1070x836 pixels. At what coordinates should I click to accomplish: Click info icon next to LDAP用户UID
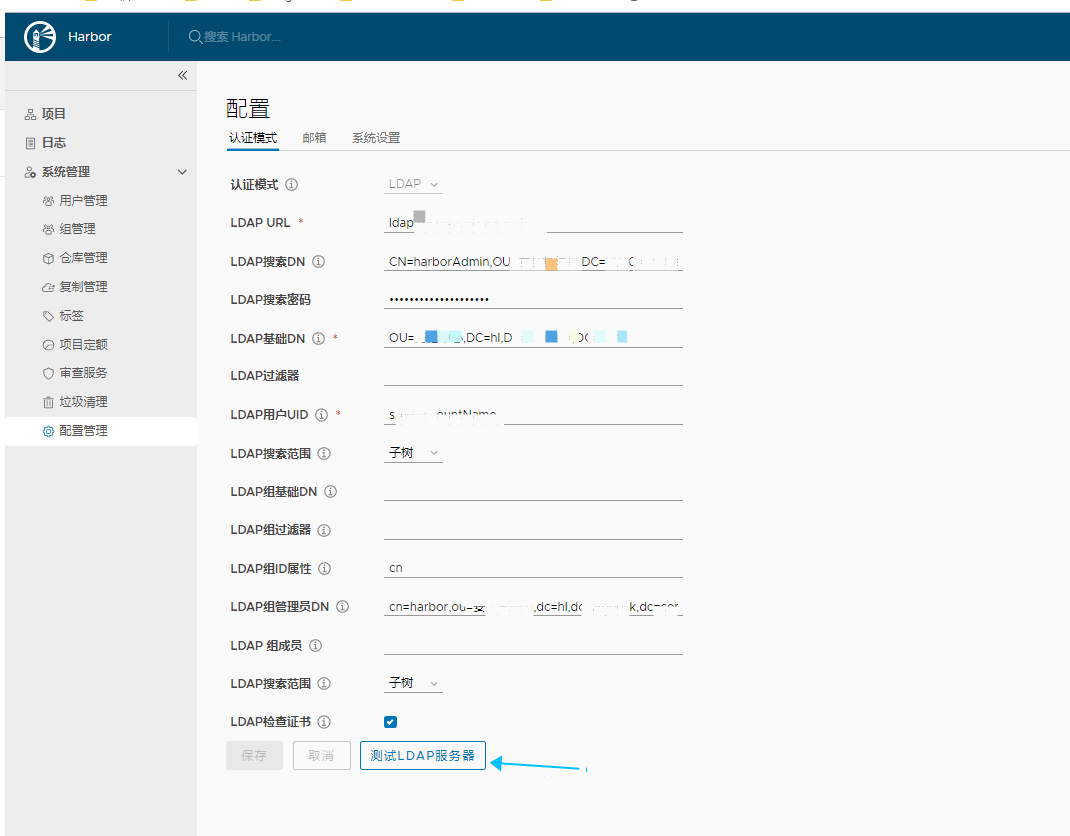(x=321, y=415)
